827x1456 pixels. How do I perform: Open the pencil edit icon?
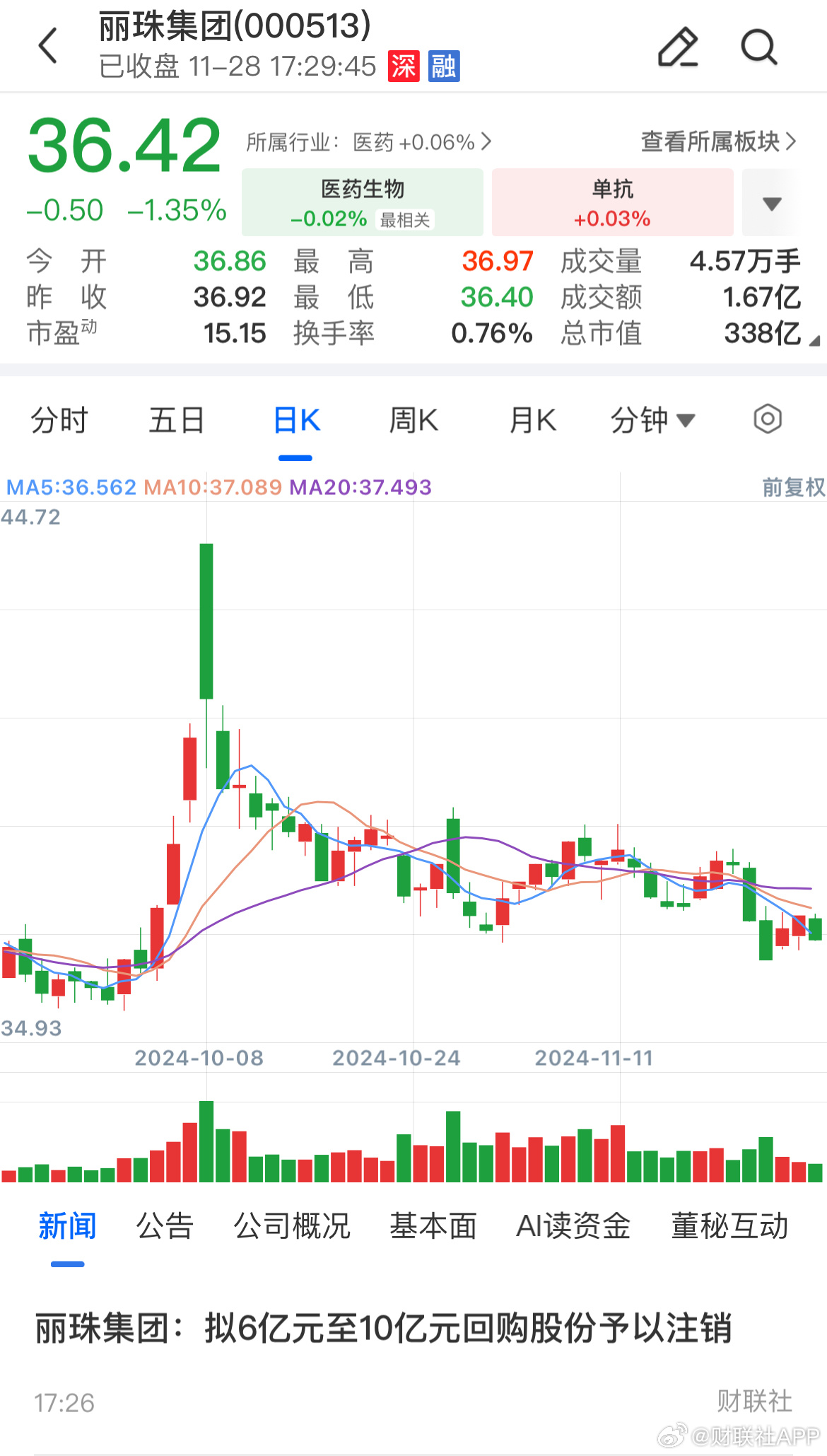[678, 47]
